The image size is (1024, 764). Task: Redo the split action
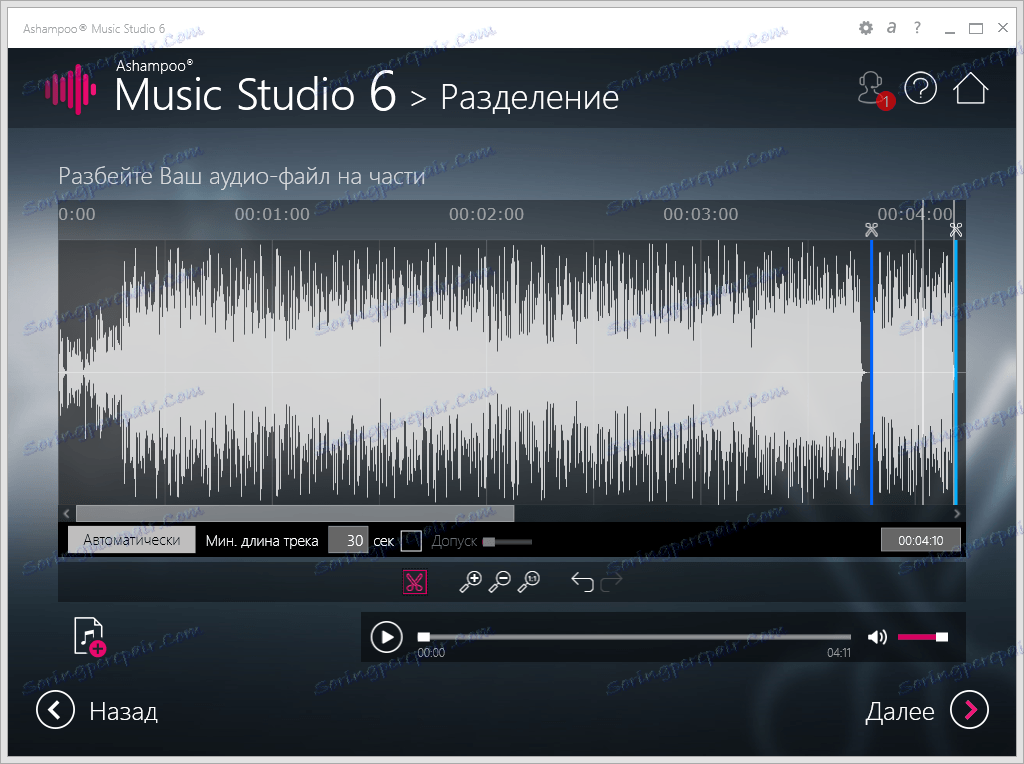611,581
